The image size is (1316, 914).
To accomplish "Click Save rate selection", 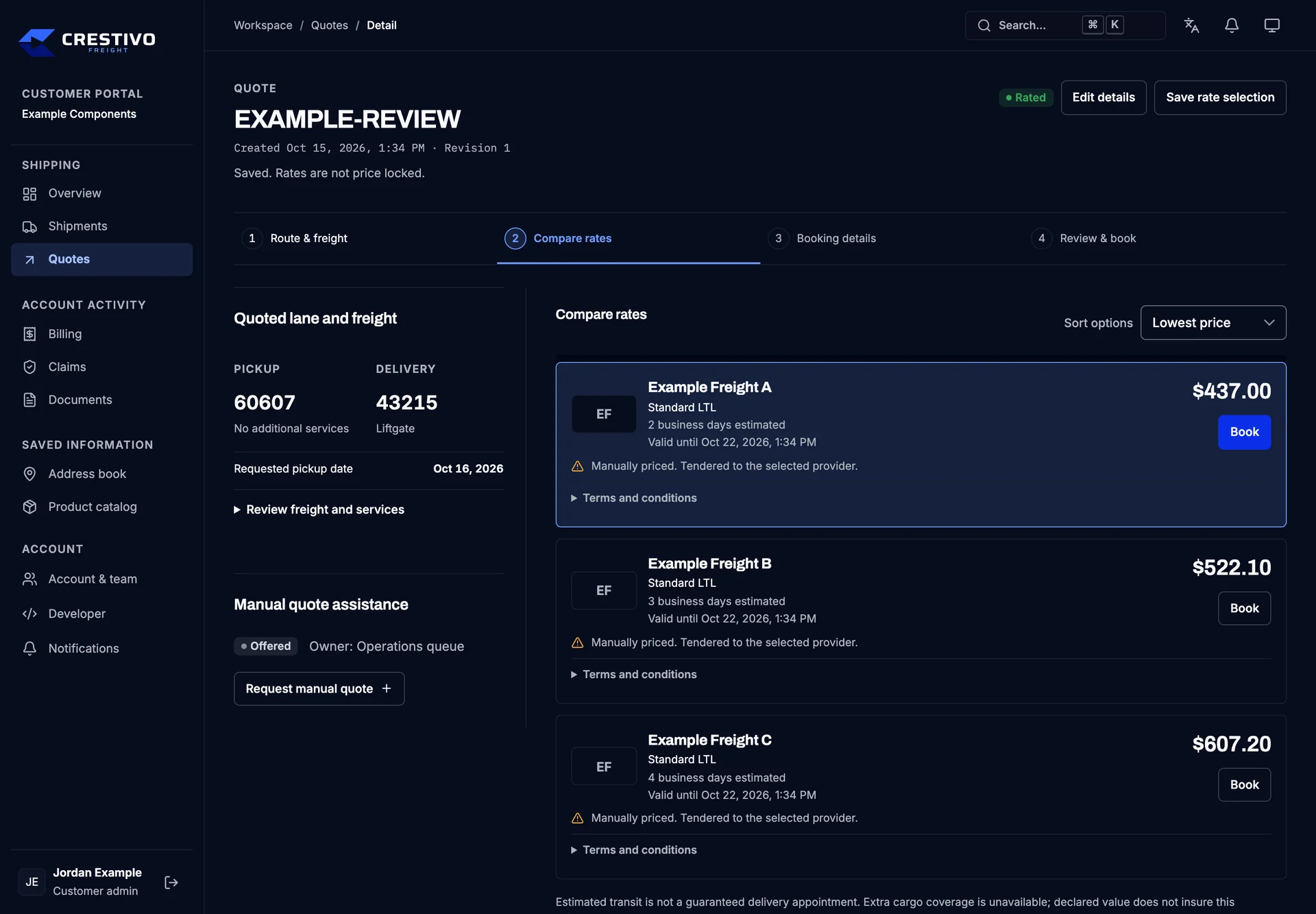I will pyautogui.click(x=1220, y=97).
